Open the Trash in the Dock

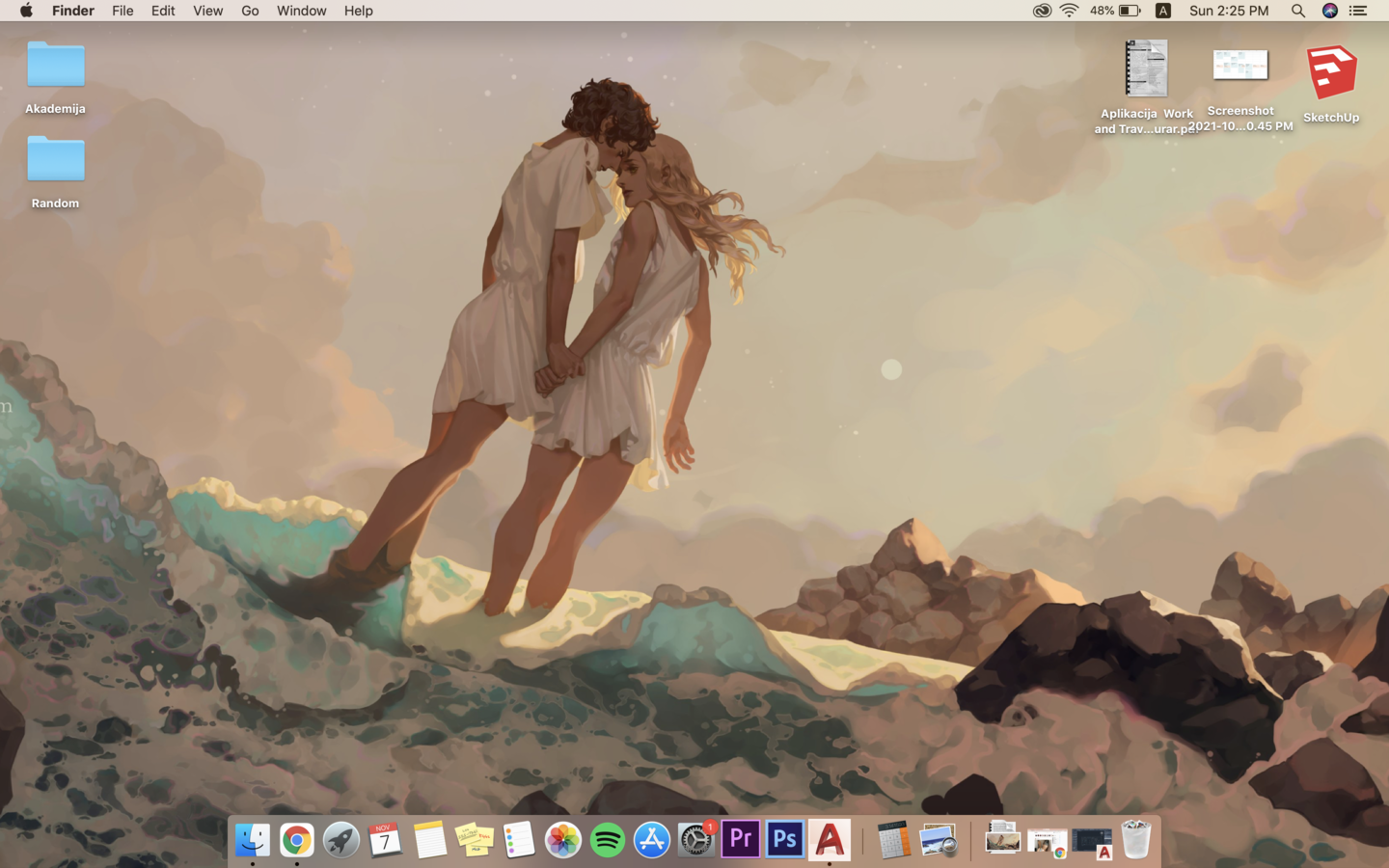tap(1136, 840)
